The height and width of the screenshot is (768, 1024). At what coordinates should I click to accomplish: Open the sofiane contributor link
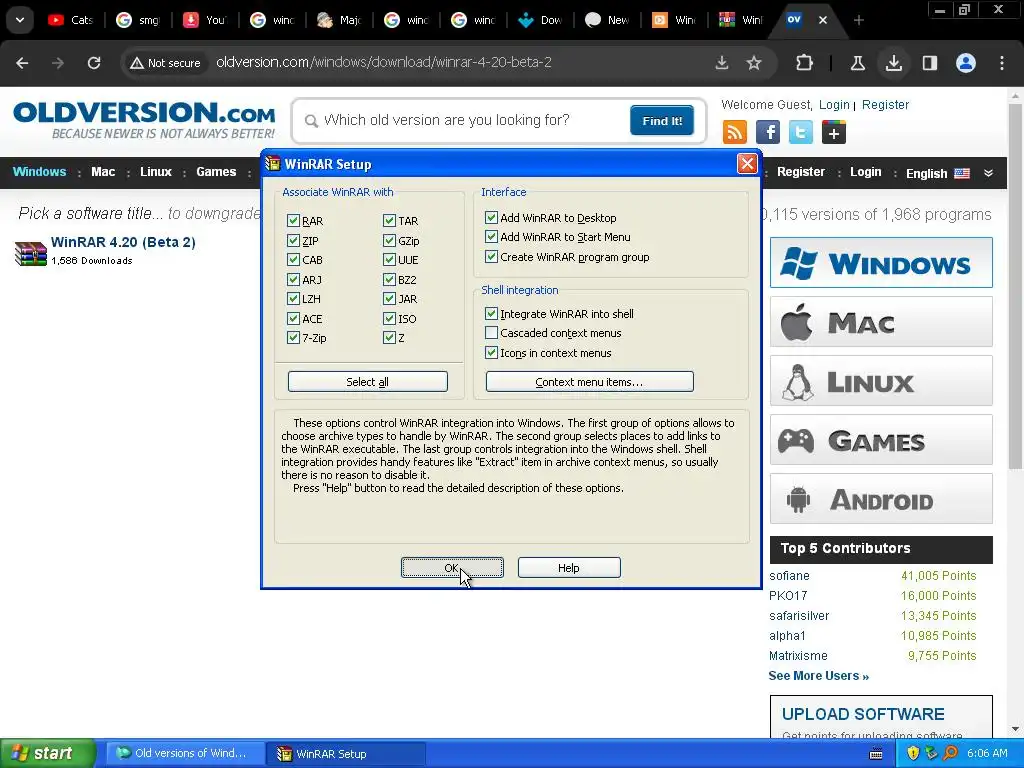[x=789, y=576]
